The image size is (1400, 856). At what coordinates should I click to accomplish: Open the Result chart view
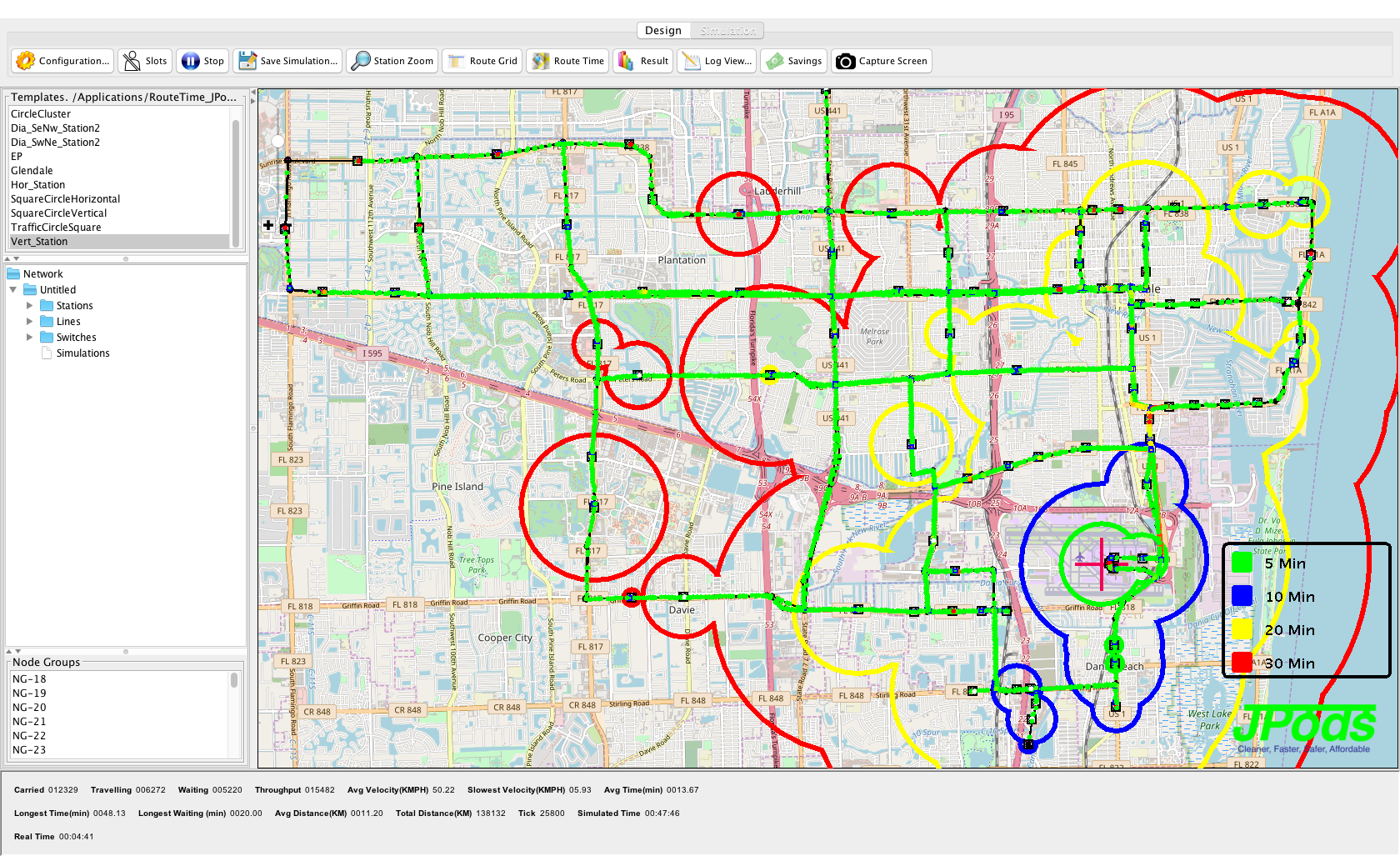click(642, 61)
